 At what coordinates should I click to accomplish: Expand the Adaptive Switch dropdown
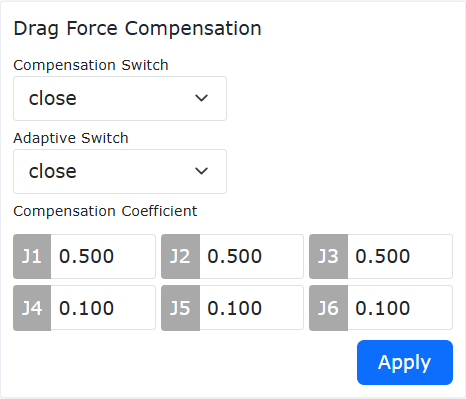click(120, 172)
